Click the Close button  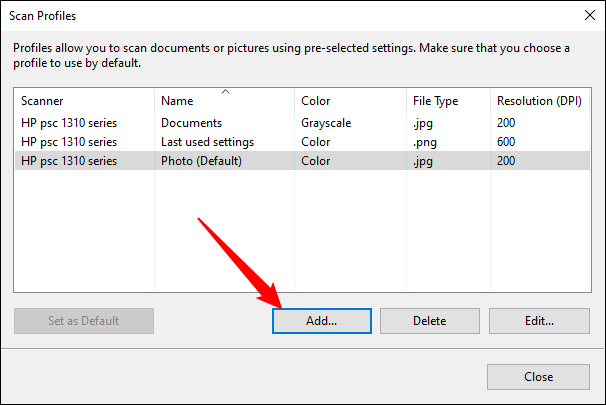pyautogui.click(x=537, y=377)
